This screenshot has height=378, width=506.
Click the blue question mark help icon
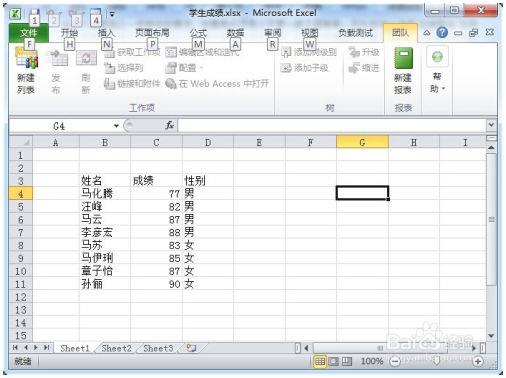[442, 33]
